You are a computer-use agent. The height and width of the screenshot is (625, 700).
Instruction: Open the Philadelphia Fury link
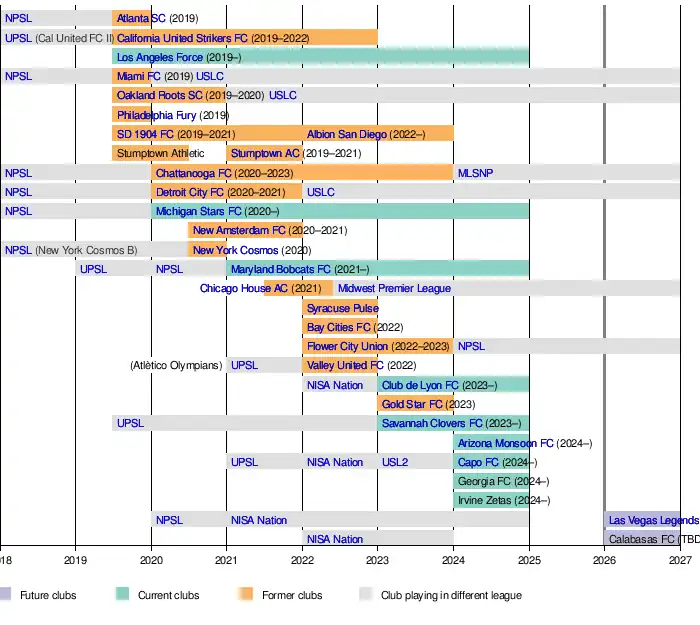(x=156, y=115)
